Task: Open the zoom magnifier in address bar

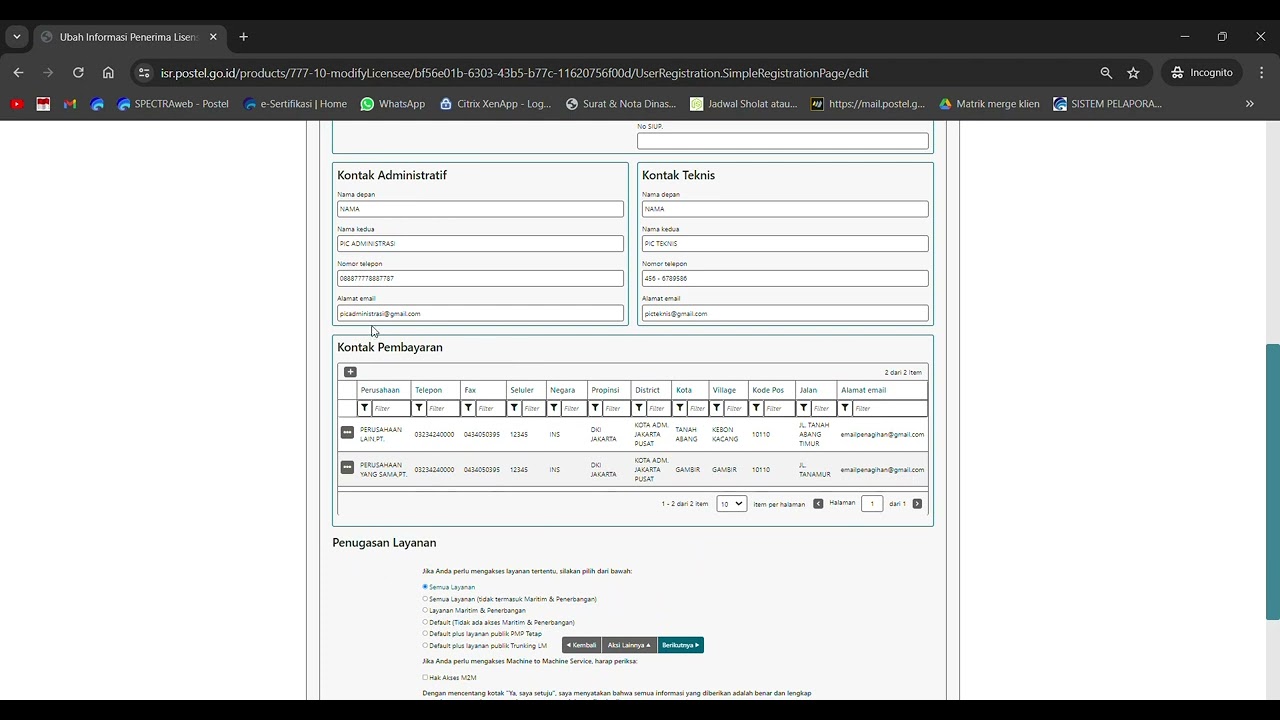Action: [x=1106, y=73]
